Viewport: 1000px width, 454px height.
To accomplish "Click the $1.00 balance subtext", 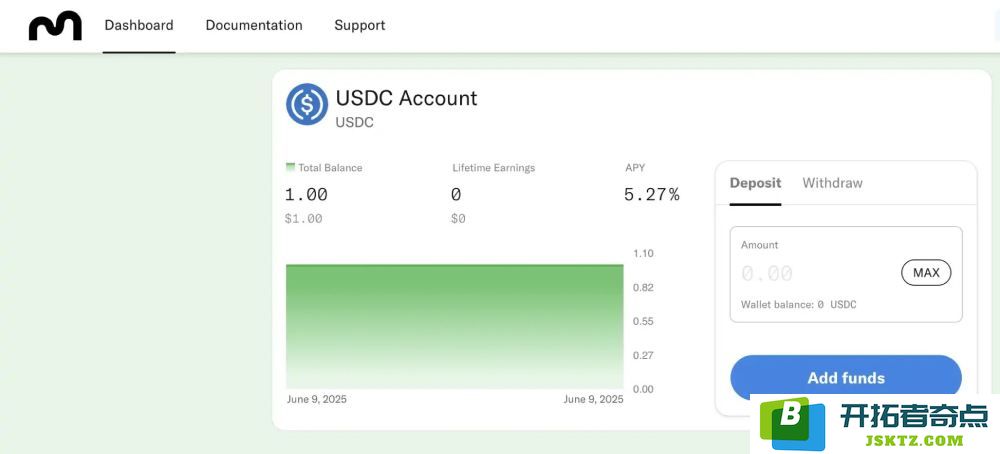I will (x=304, y=219).
